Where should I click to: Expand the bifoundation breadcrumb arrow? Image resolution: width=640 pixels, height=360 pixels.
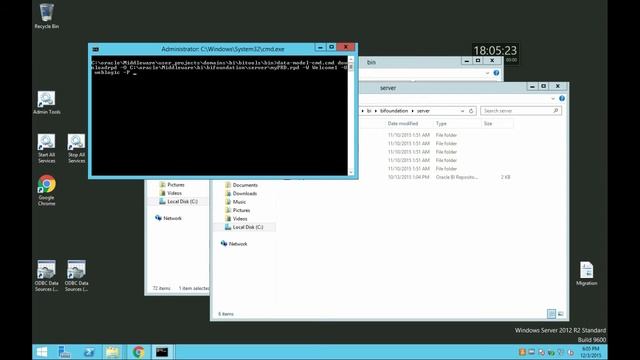(412, 111)
